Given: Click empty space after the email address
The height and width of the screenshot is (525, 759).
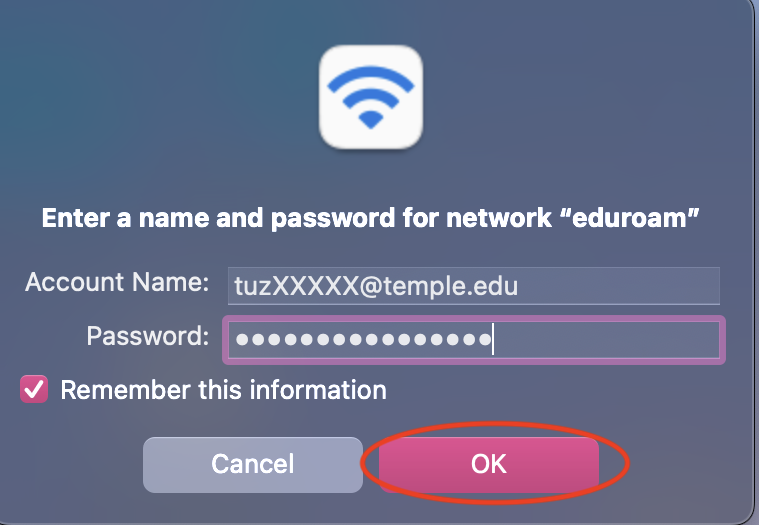Looking at the screenshot, I should click(x=620, y=286).
